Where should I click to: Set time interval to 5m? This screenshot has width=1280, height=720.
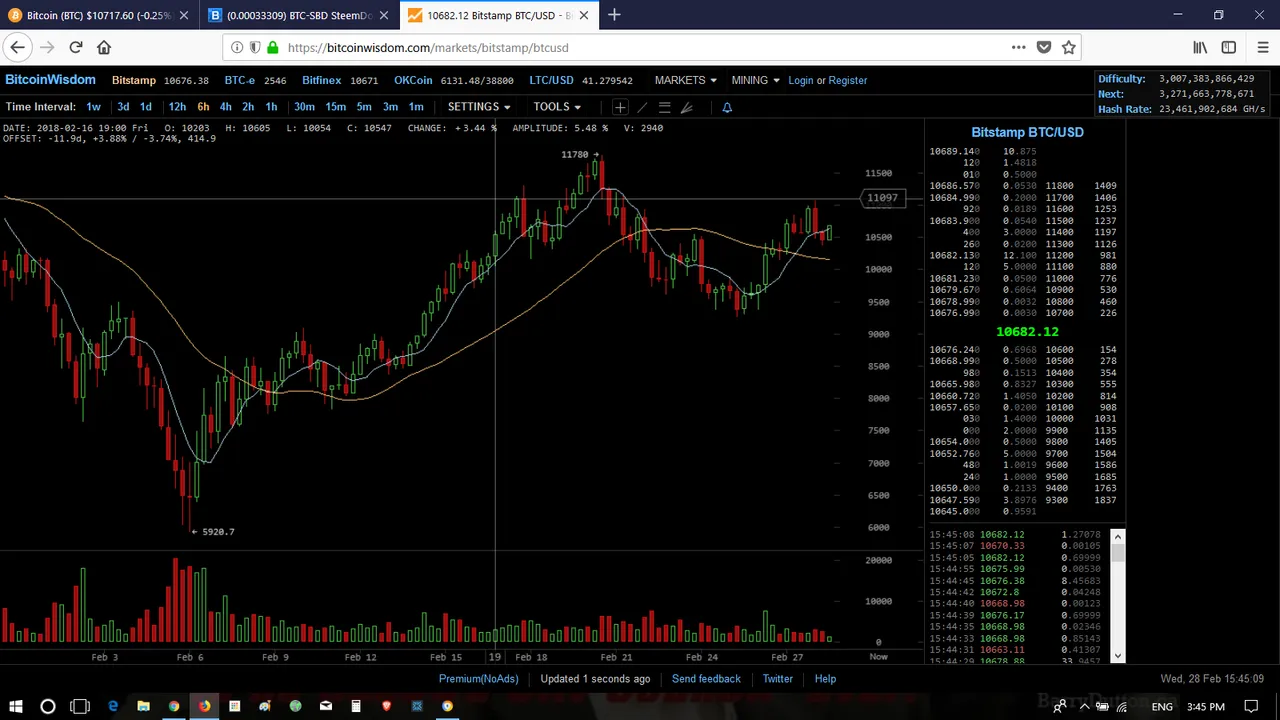[364, 107]
